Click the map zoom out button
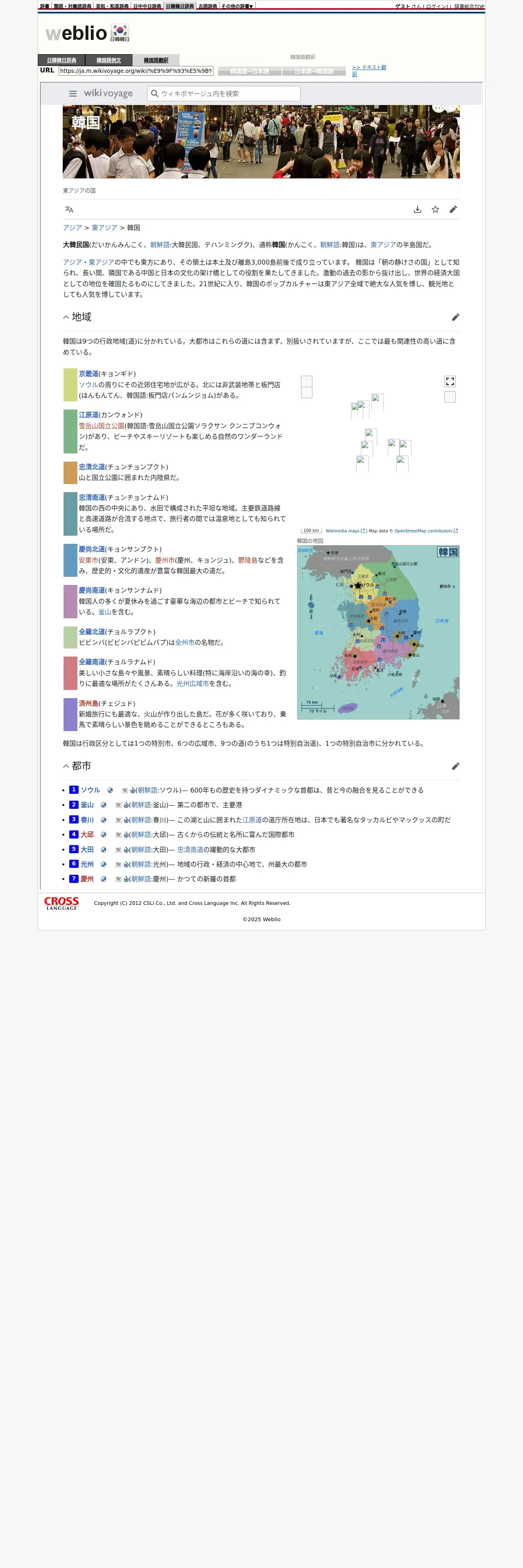Screen dimensions: 523x1568 click(307, 392)
